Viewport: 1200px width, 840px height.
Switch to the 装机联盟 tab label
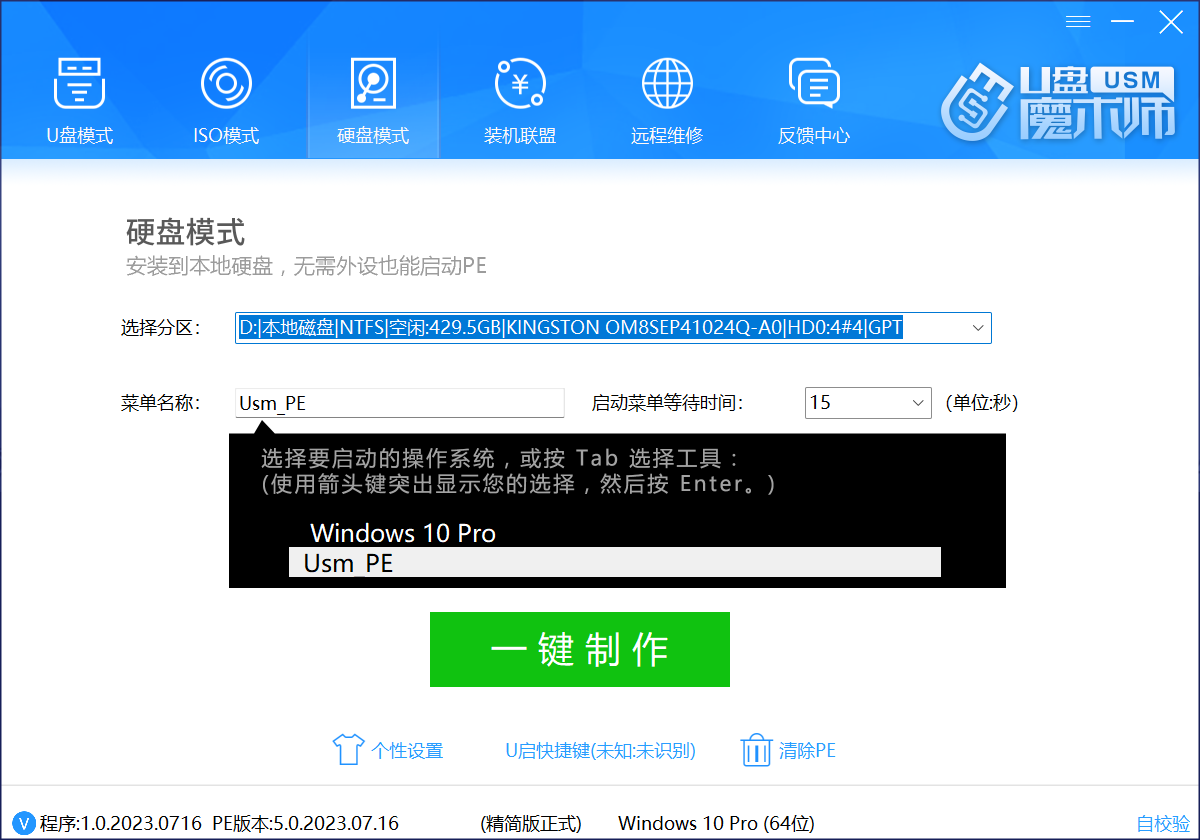coord(520,136)
